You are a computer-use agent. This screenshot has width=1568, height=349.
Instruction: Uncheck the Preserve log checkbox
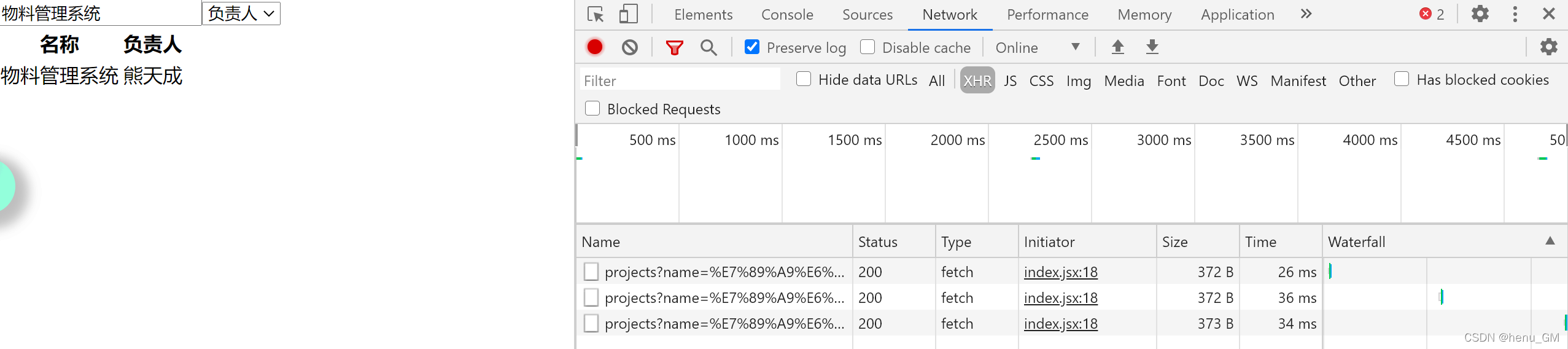[752, 47]
